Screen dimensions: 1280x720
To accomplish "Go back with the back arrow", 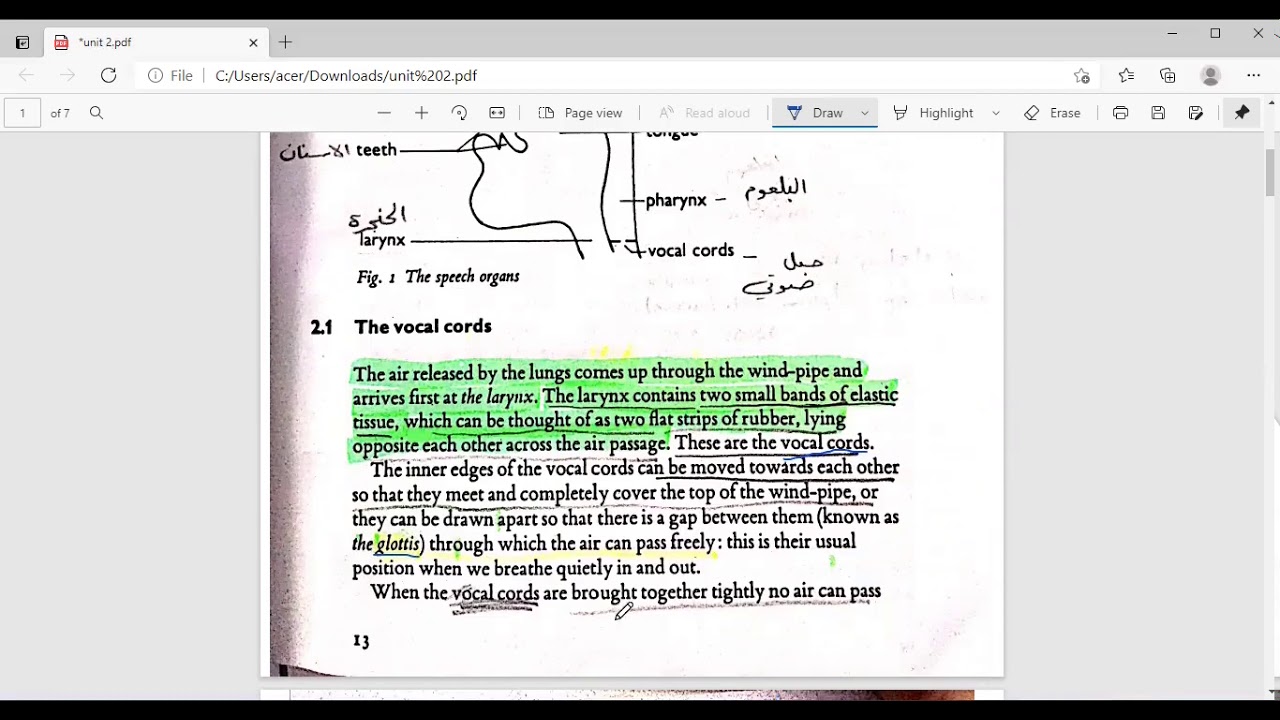I will click(x=26, y=75).
